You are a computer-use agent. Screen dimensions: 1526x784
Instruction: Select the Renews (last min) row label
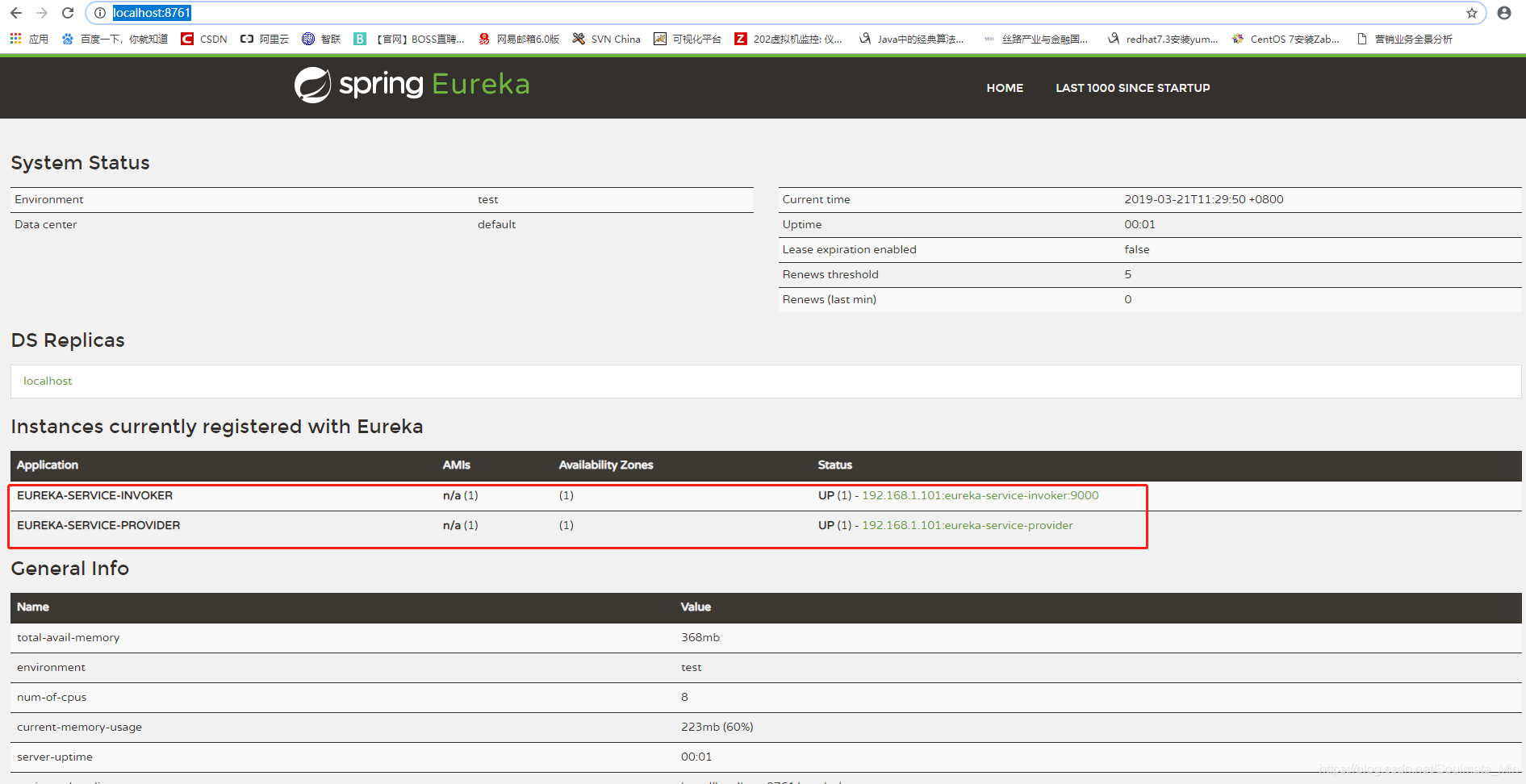(x=829, y=299)
